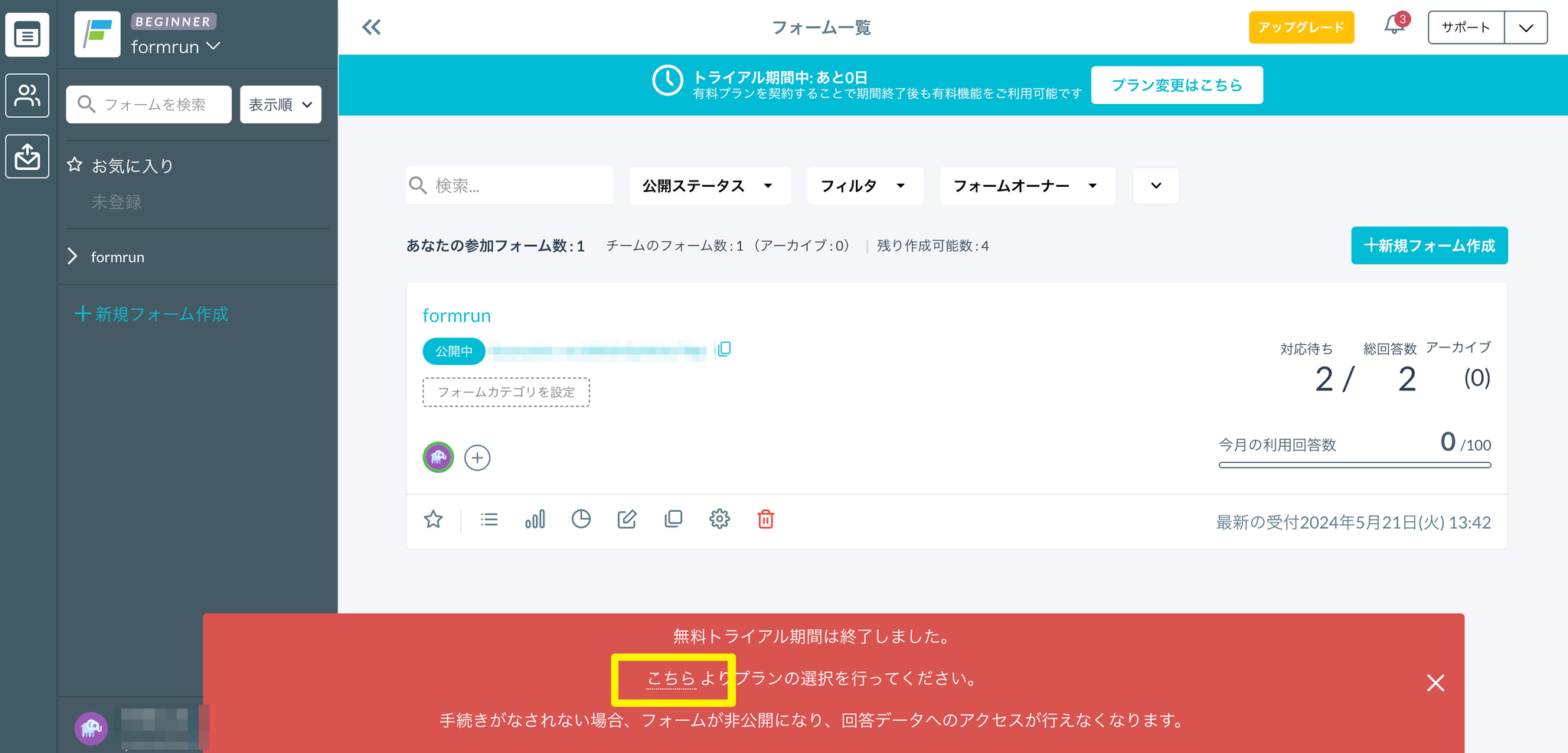
Task: Delete the form with trash icon
Action: 766,520
